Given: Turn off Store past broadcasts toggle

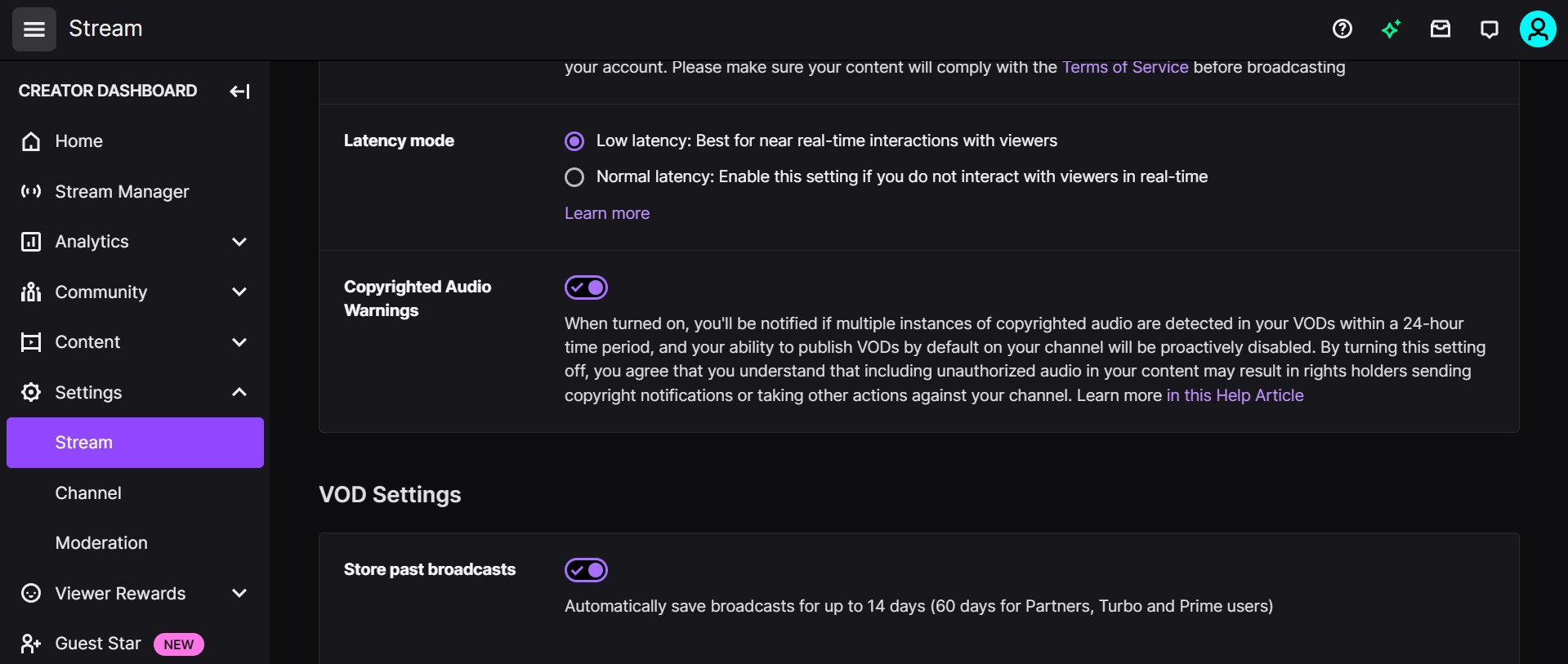Looking at the screenshot, I should pos(586,570).
